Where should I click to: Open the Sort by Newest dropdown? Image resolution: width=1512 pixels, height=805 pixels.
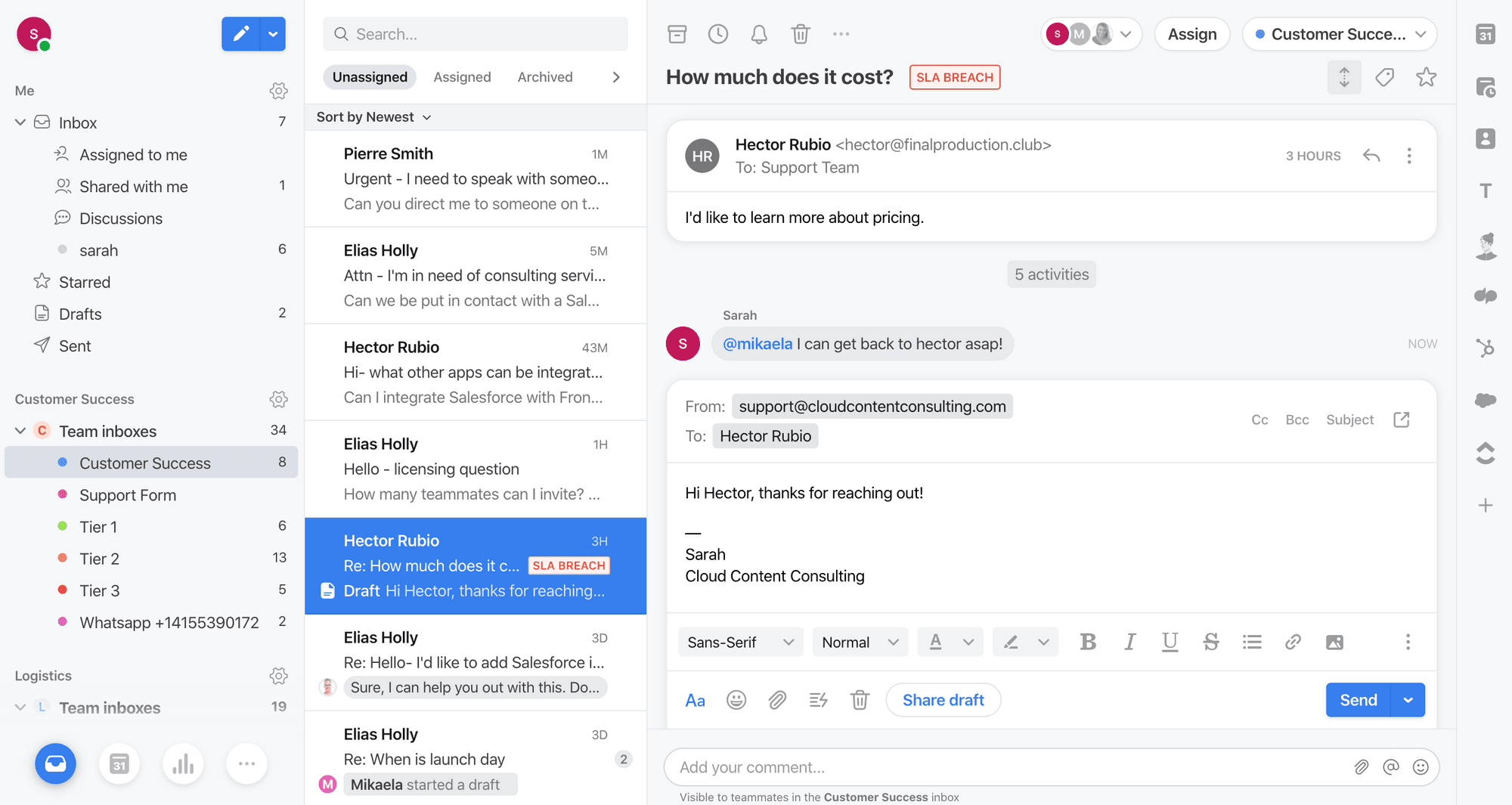point(373,117)
